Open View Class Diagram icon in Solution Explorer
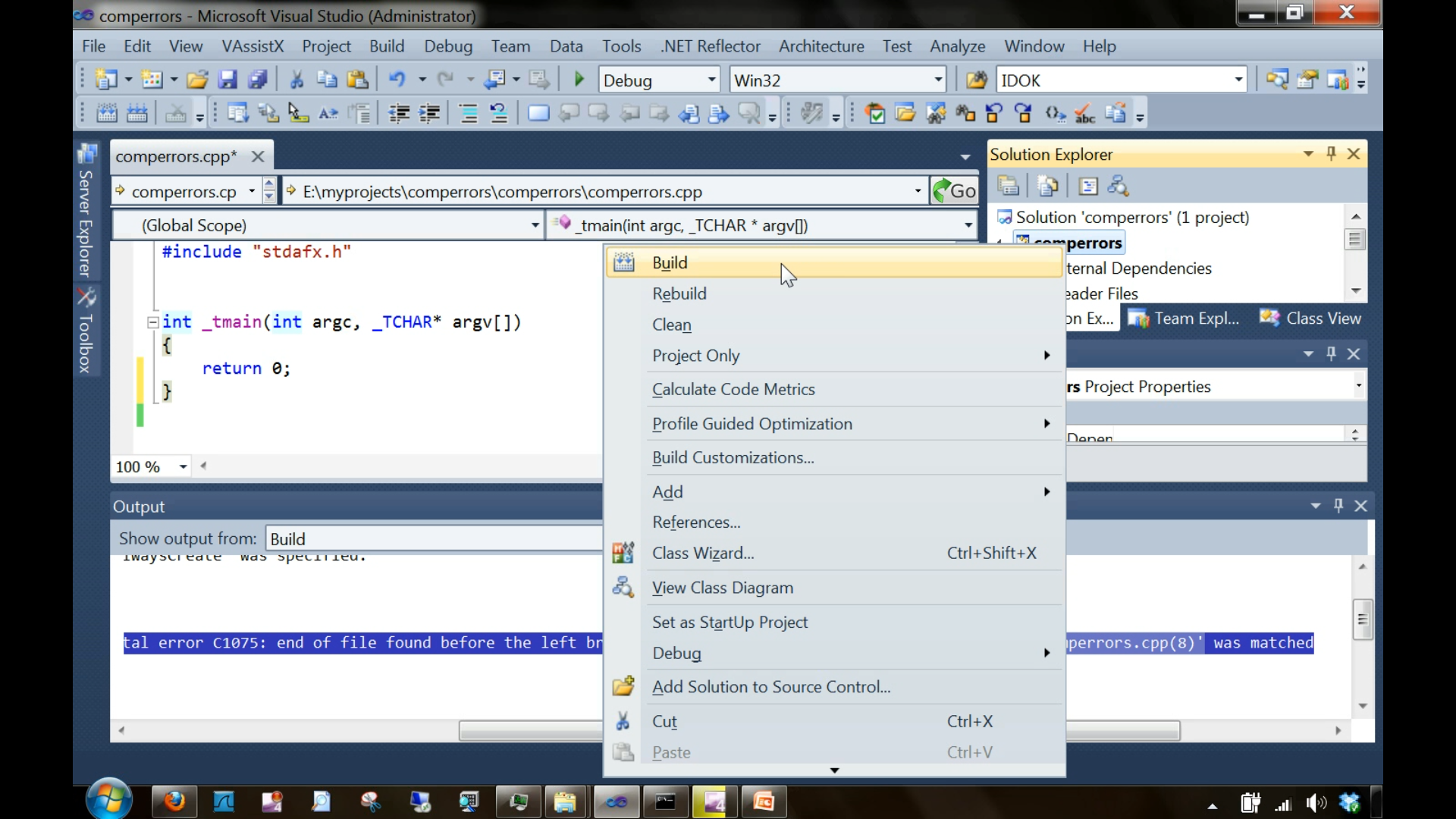The image size is (1456, 819). click(x=1118, y=186)
